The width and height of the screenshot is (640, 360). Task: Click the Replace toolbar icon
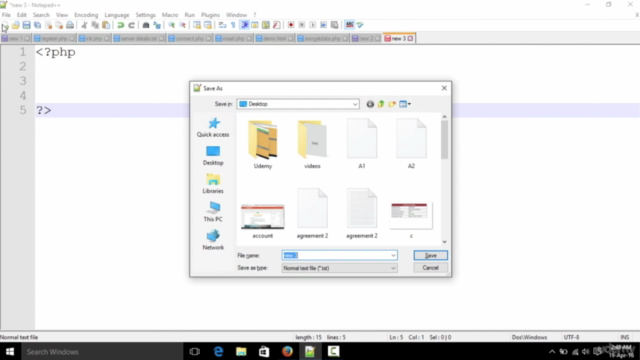point(157,25)
